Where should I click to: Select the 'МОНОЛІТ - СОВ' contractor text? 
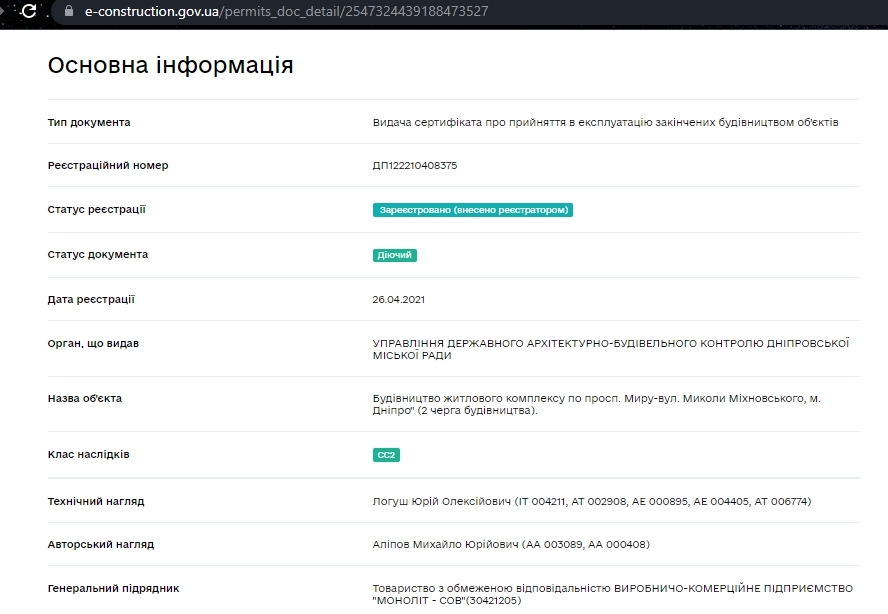click(x=613, y=594)
